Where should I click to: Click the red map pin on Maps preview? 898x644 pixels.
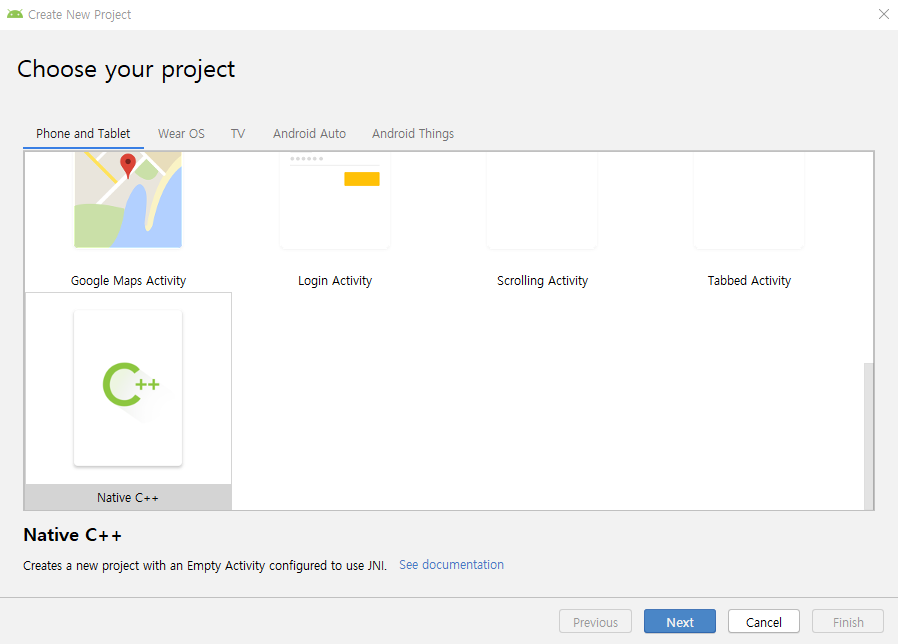pos(127,165)
